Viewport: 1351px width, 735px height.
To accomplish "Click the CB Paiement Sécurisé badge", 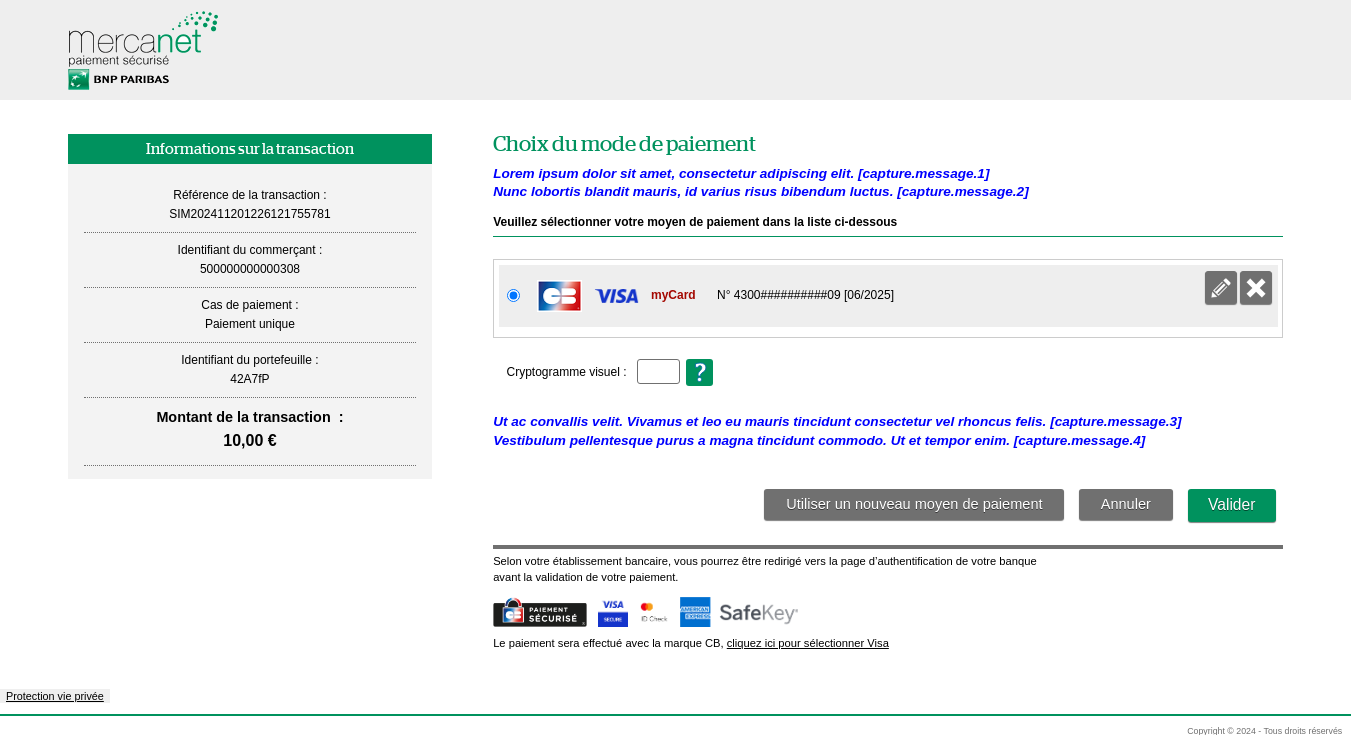I will tap(539, 613).
